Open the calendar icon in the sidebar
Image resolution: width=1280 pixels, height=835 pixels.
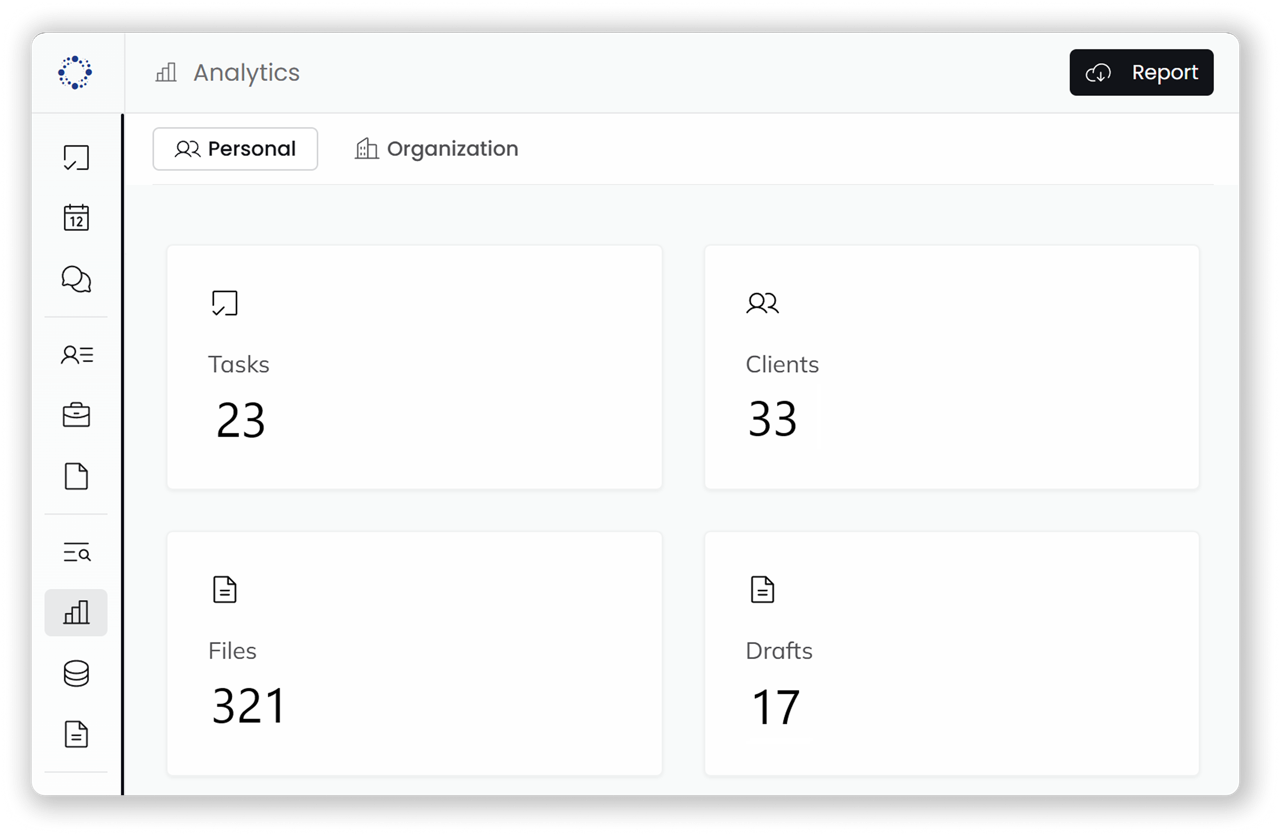[76, 218]
